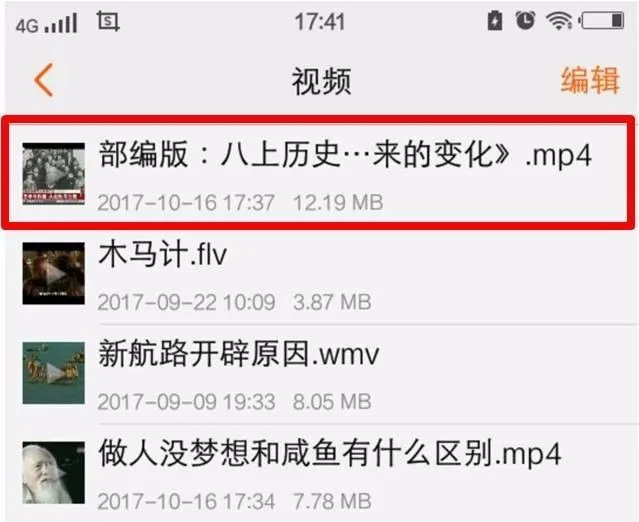Open 做人没梦想和咸鱼有什么区别.mp4
The height and width of the screenshot is (522, 639).
click(x=320, y=473)
